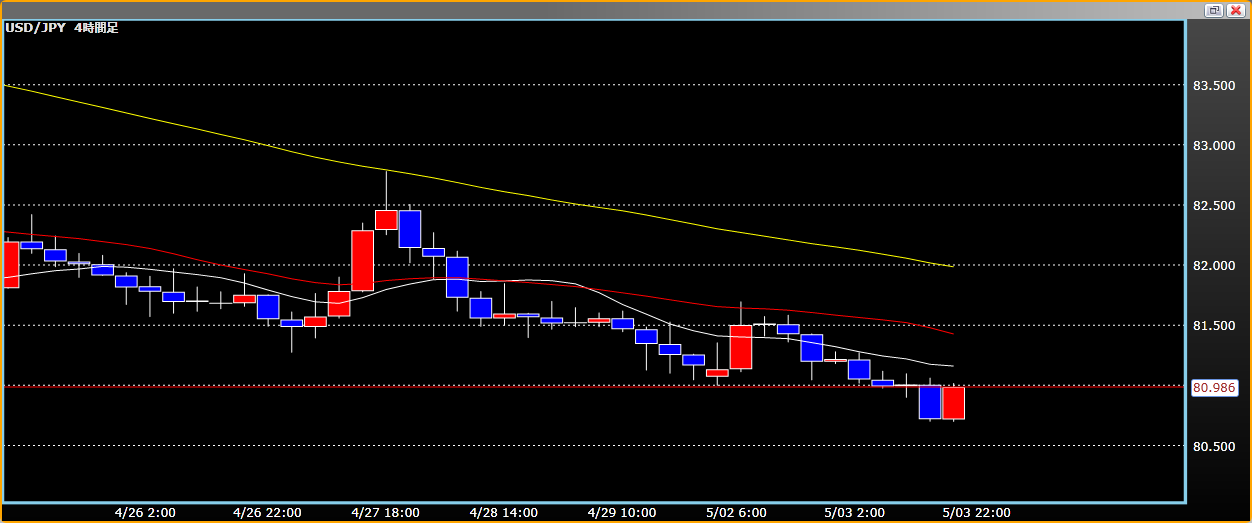The width and height of the screenshot is (1252, 523).
Task: Close the USD/JPY chart panel
Action: (1234, 10)
